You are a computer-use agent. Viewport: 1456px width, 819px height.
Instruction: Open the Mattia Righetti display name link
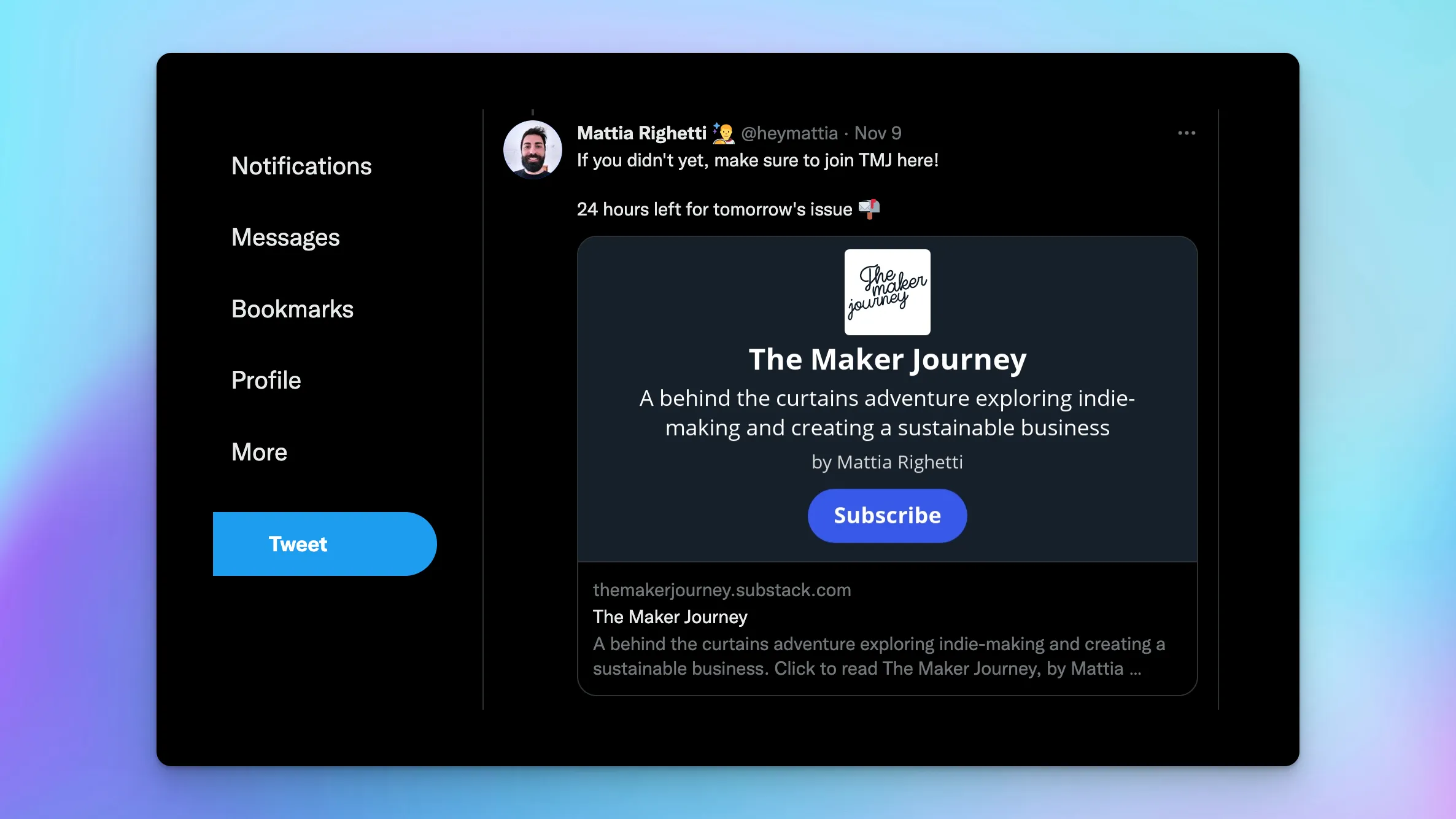click(641, 133)
